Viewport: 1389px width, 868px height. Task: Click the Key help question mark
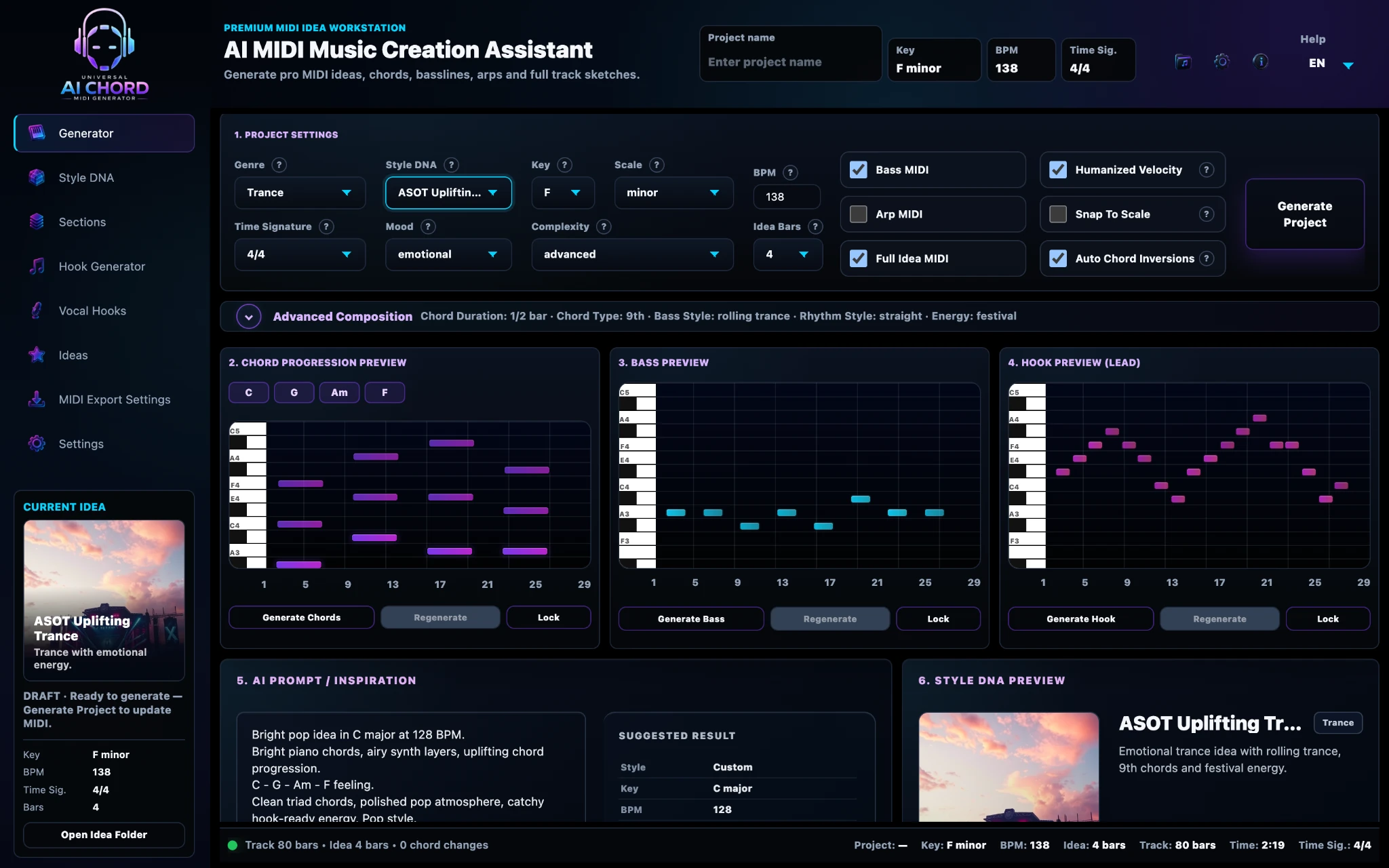point(564,165)
